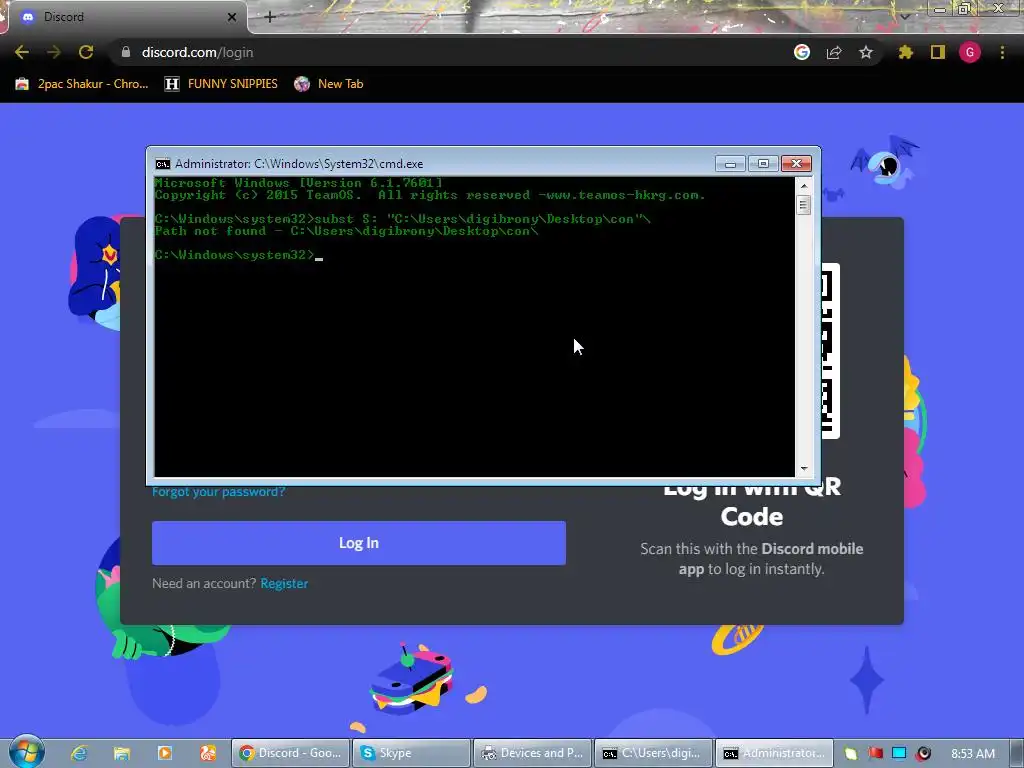Click the Chrome forward arrow

click(54, 52)
